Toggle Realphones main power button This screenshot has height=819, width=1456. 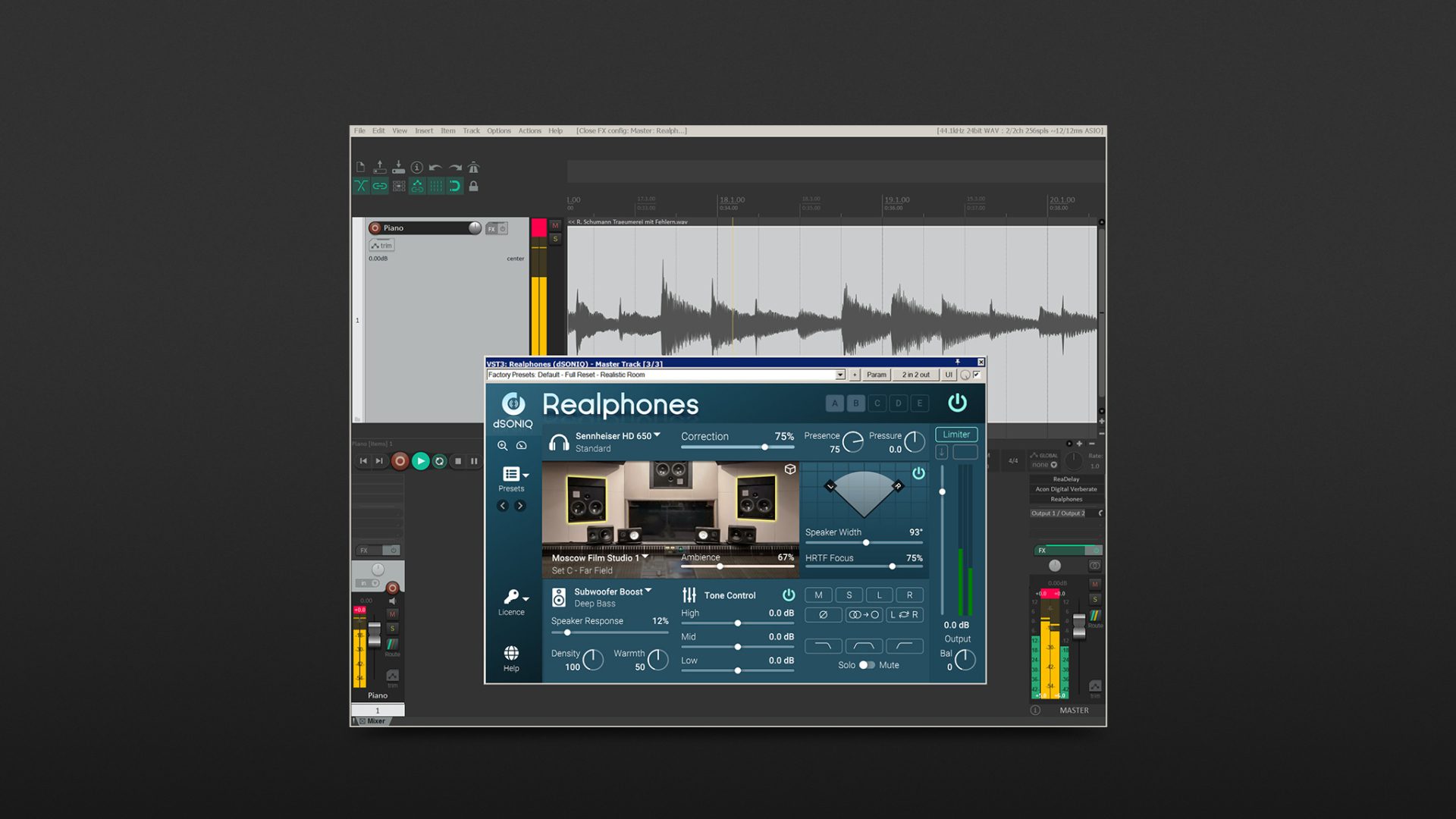coord(957,403)
